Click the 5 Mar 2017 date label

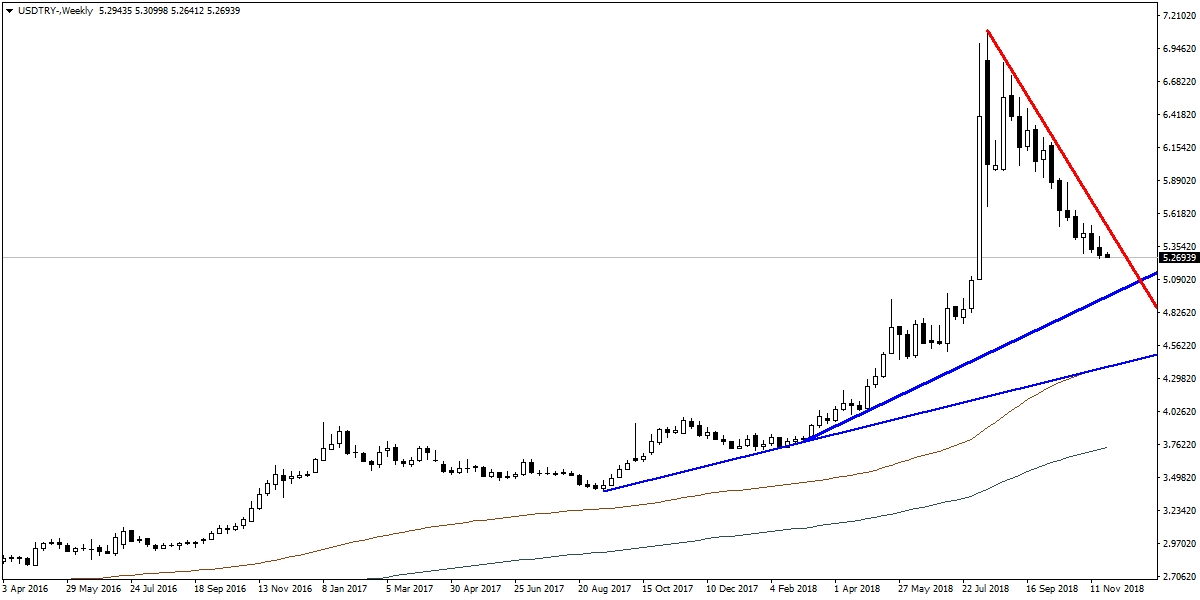pyautogui.click(x=411, y=591)
